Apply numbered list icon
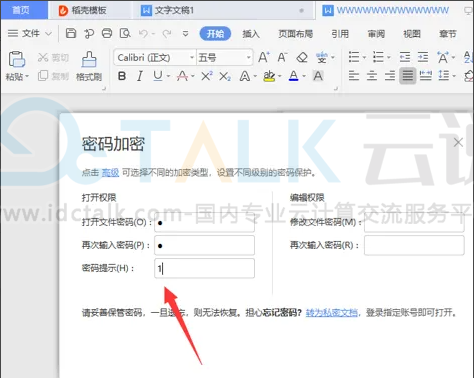The height and width of the screenshot is (378, 474). (378, 57)
